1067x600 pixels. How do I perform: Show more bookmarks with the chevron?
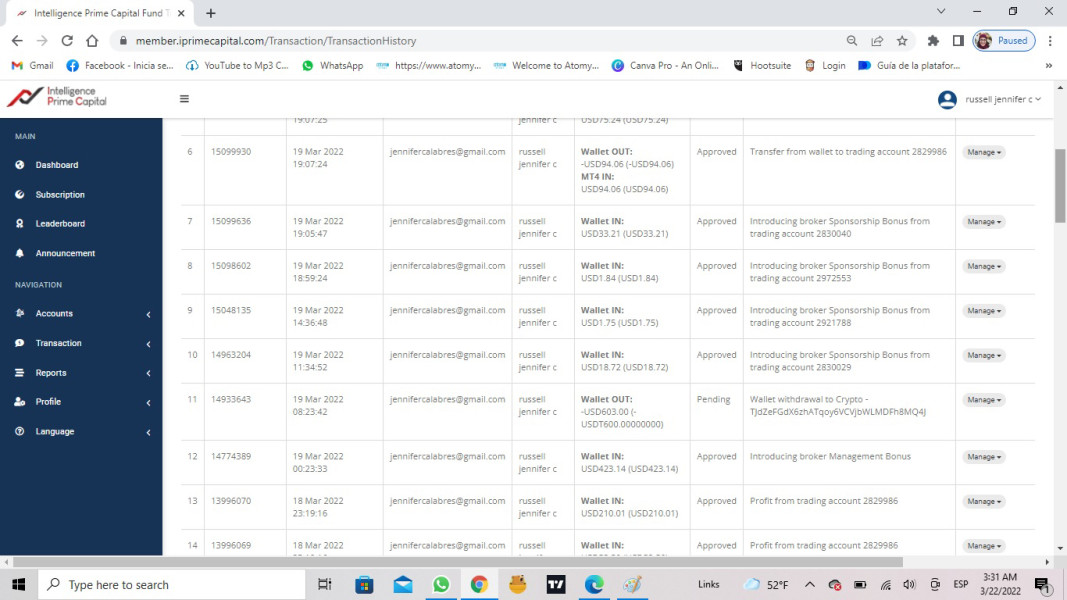[1049, 66]
